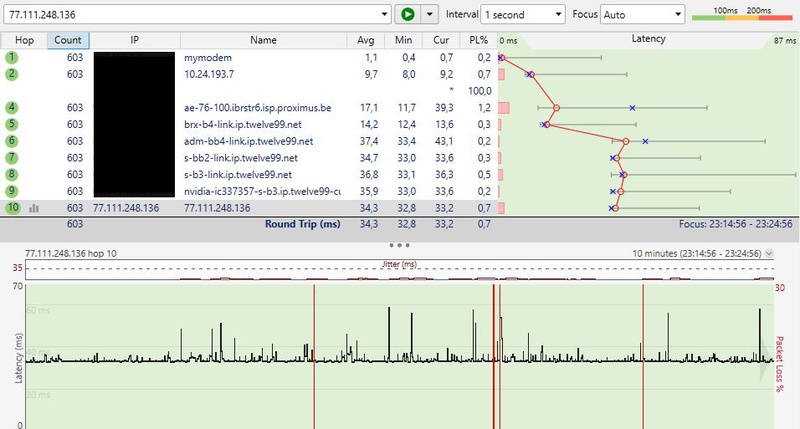
Task: Open the 10 minutes time range dropdown
Action: pos(769,254)
